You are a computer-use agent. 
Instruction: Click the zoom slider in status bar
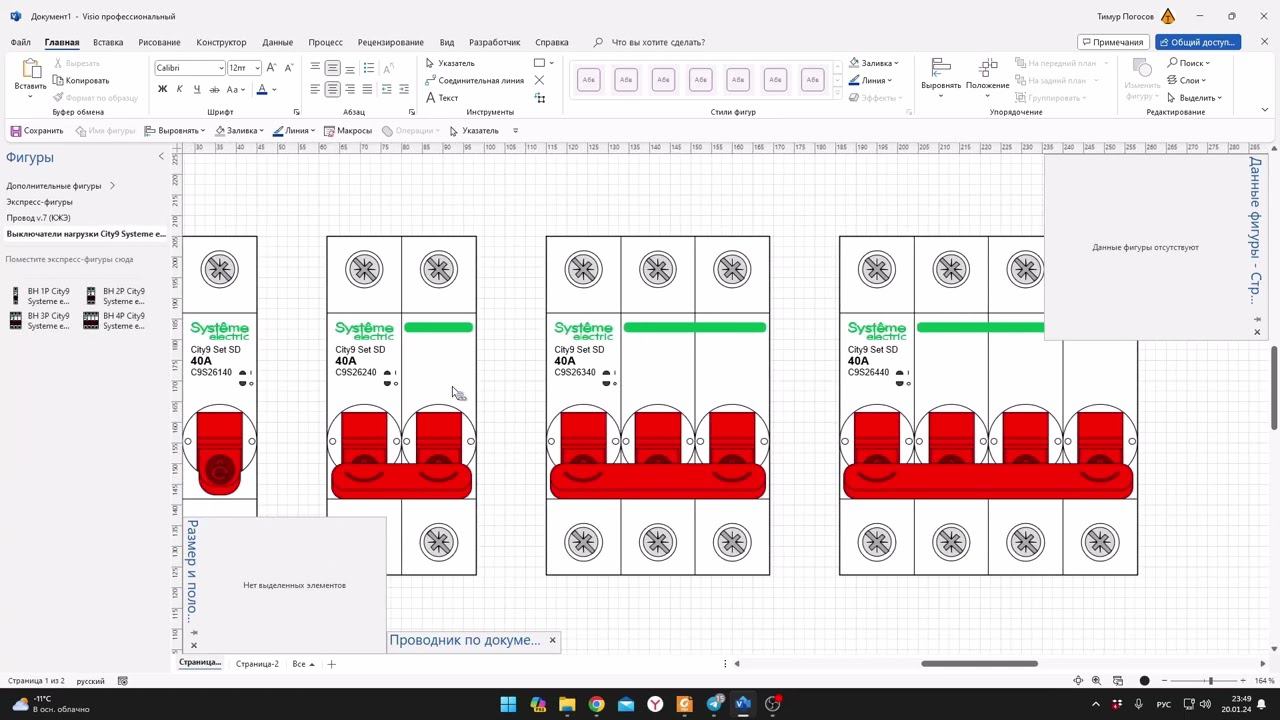(1210, 681)
